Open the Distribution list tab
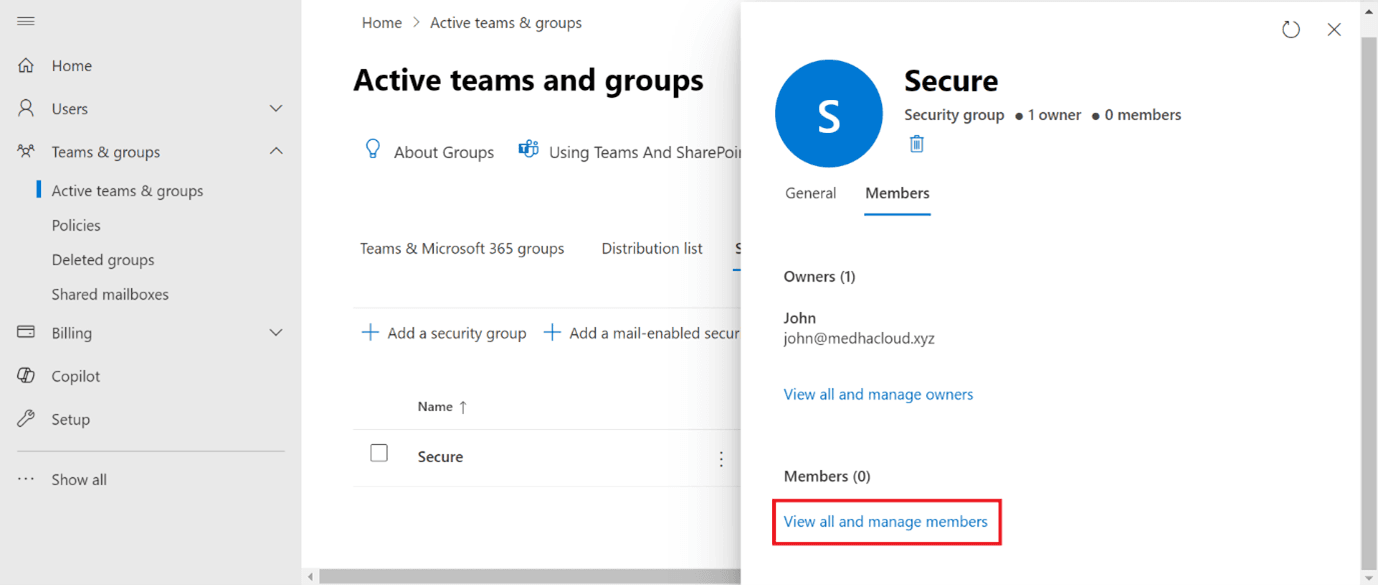Viewport: 1378px width, 585px height. [x=651, y=248]
